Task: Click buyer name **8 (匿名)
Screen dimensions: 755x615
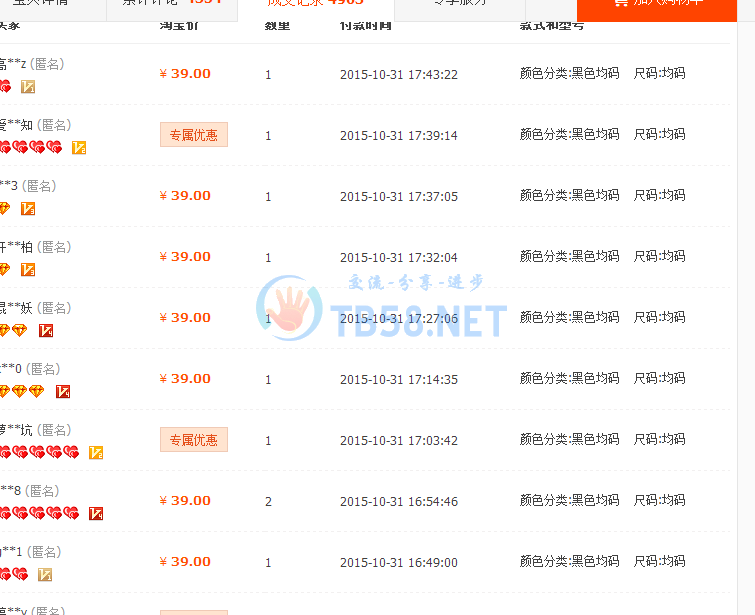Action: (x=29, y=491)
